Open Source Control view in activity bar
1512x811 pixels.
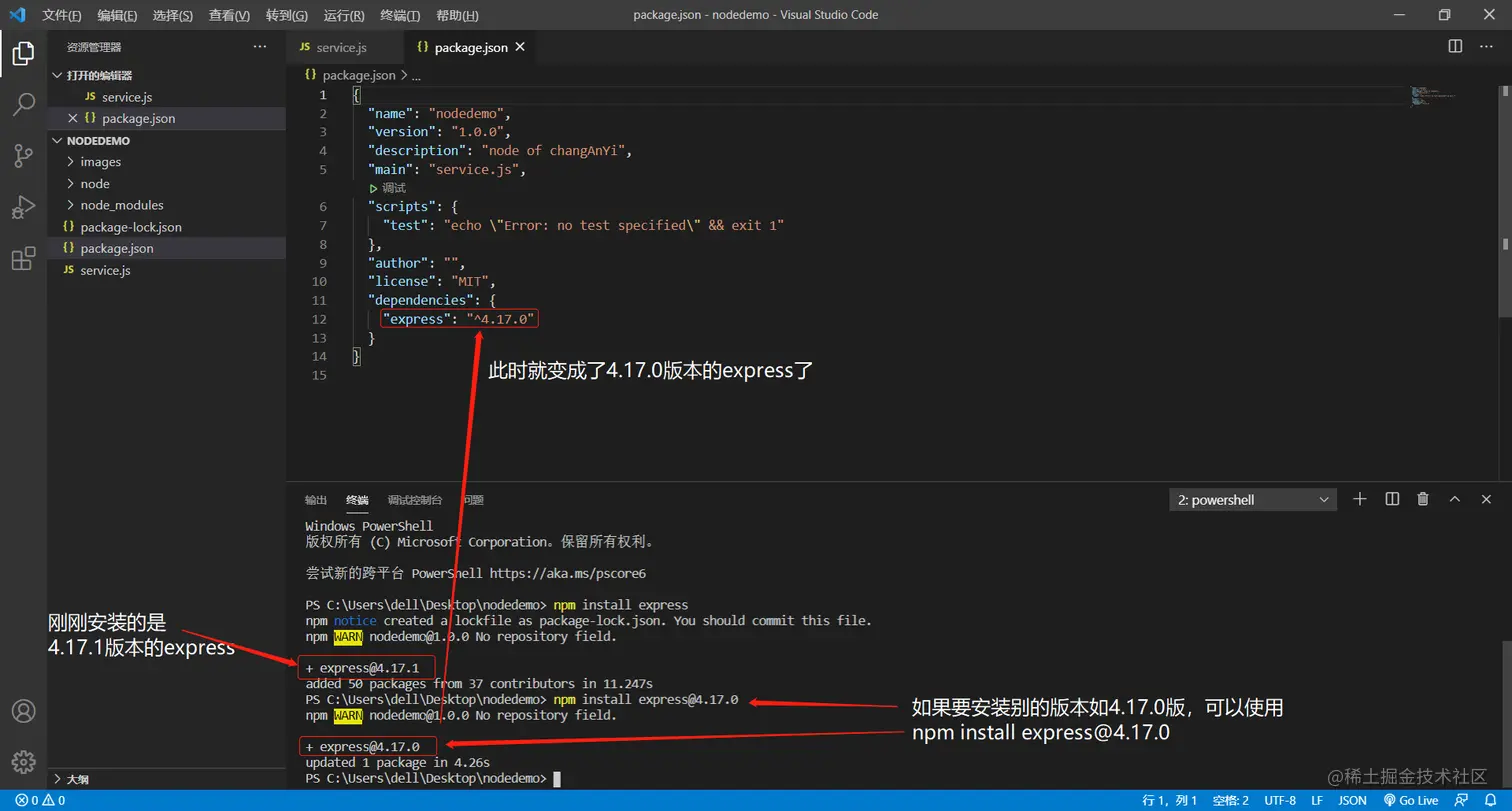point(23,155)
